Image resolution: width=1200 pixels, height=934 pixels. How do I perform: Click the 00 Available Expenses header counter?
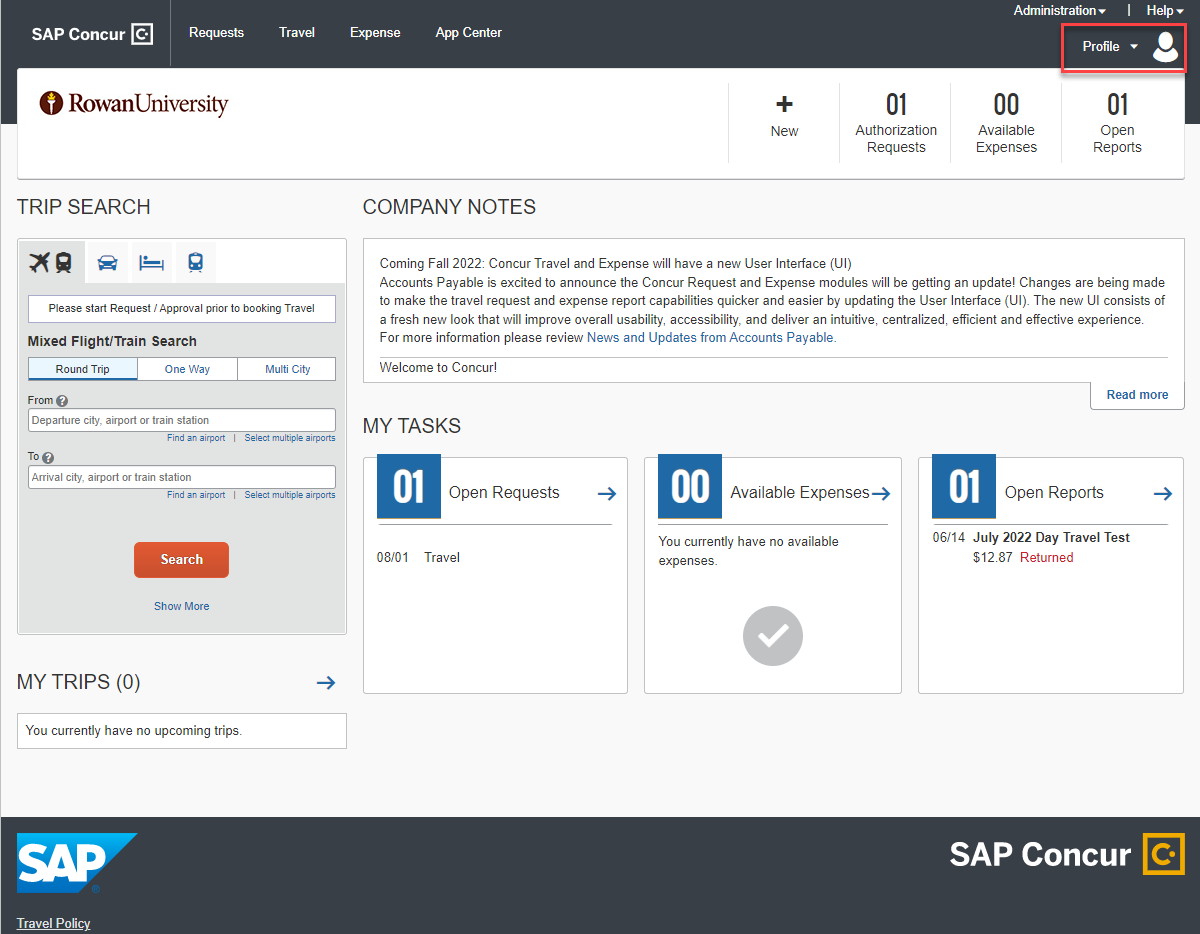1006,122
